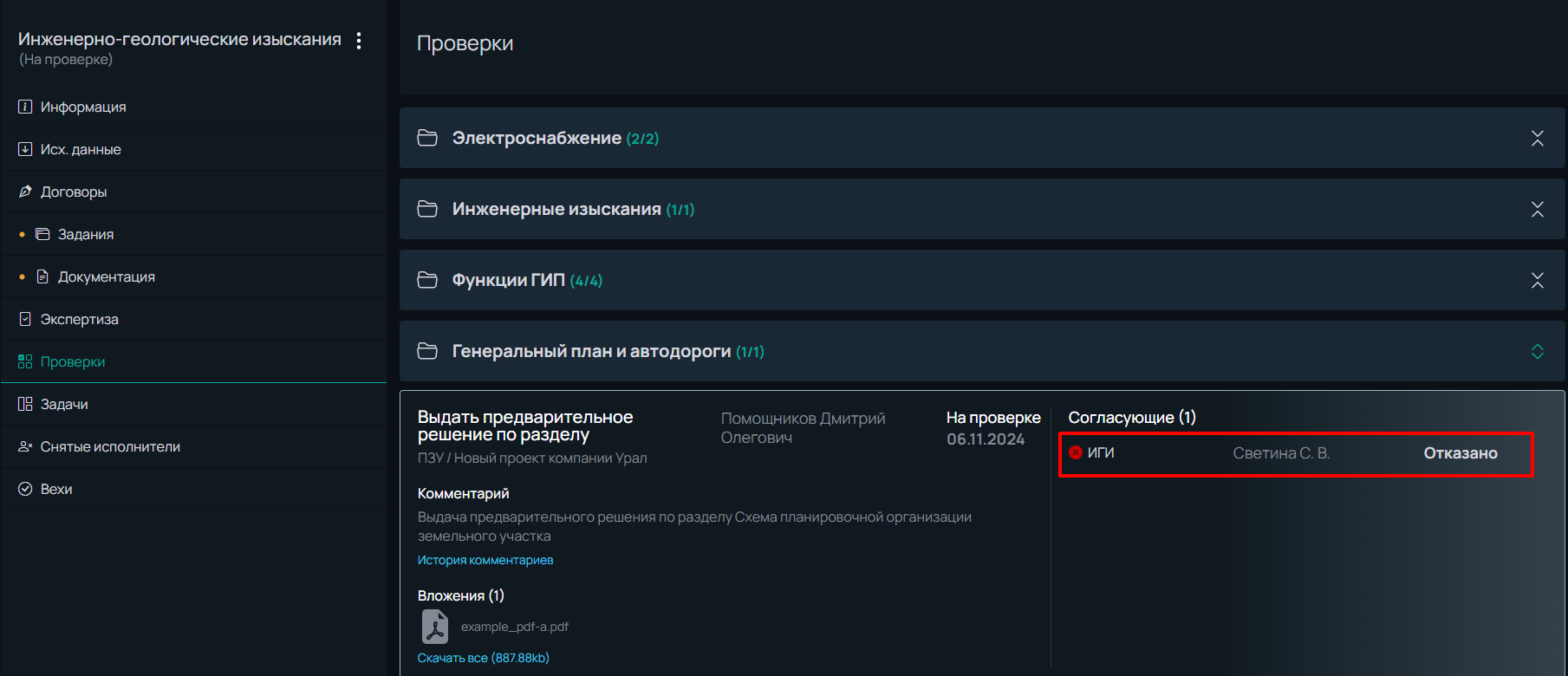Click the Электроснабжение folder icon
Screen dimensions: 1568x676
[x=427, y=138]
